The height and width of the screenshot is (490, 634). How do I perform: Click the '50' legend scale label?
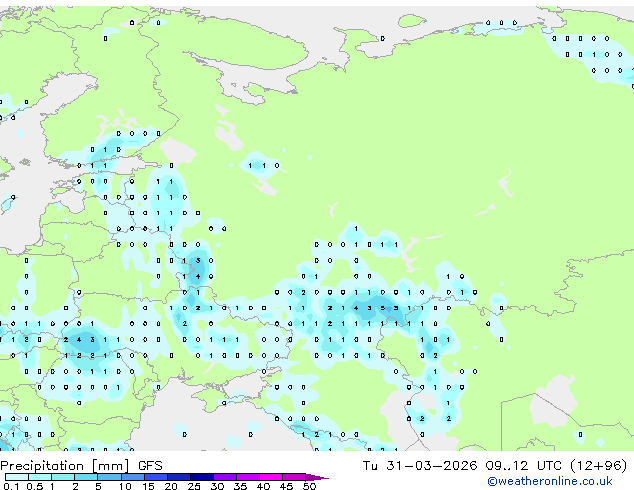[x=310, y=486]
